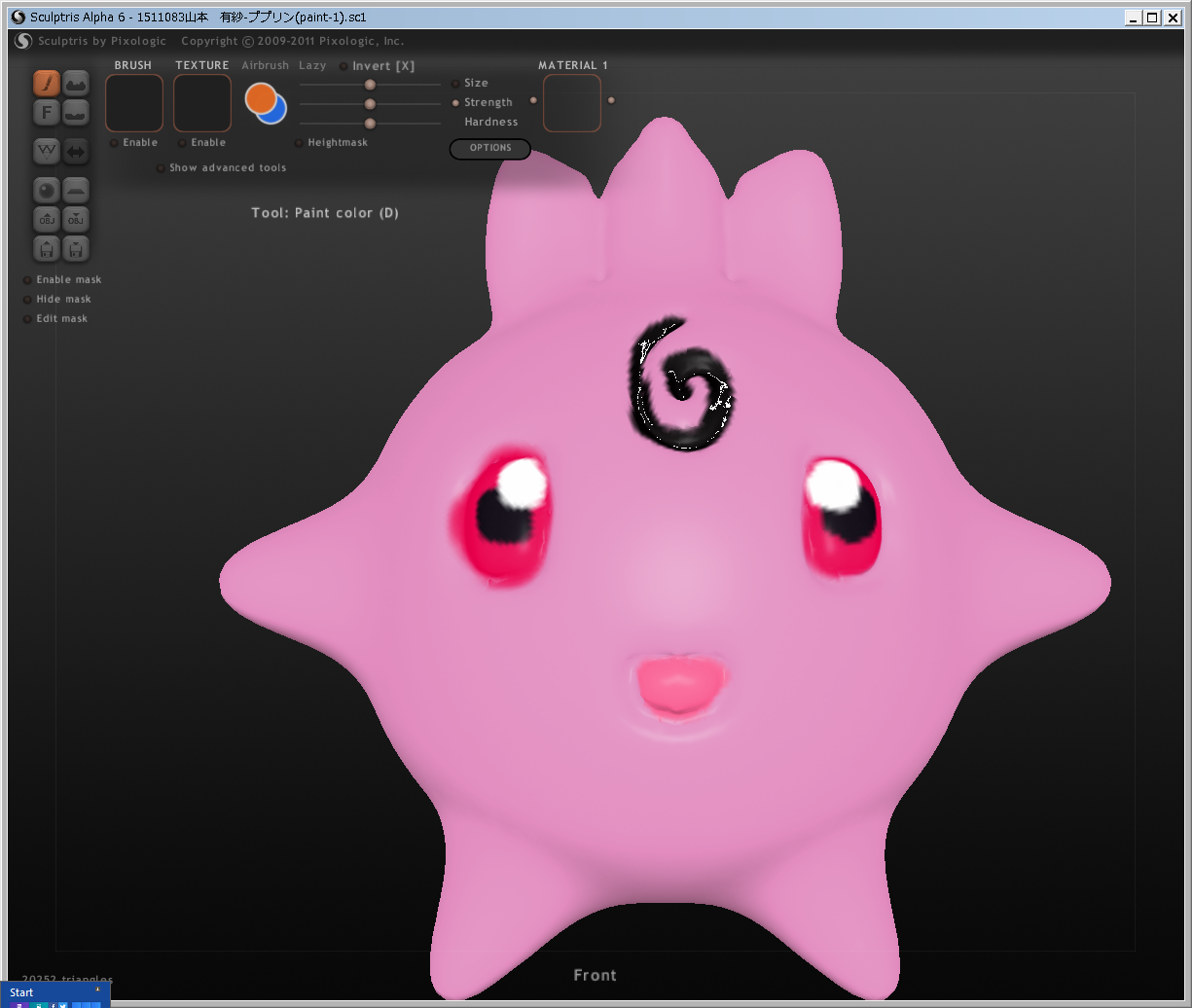Open the OPTIONS button
The image size is (1192, 1008).
pyautogui.click(x=490, y=149)
